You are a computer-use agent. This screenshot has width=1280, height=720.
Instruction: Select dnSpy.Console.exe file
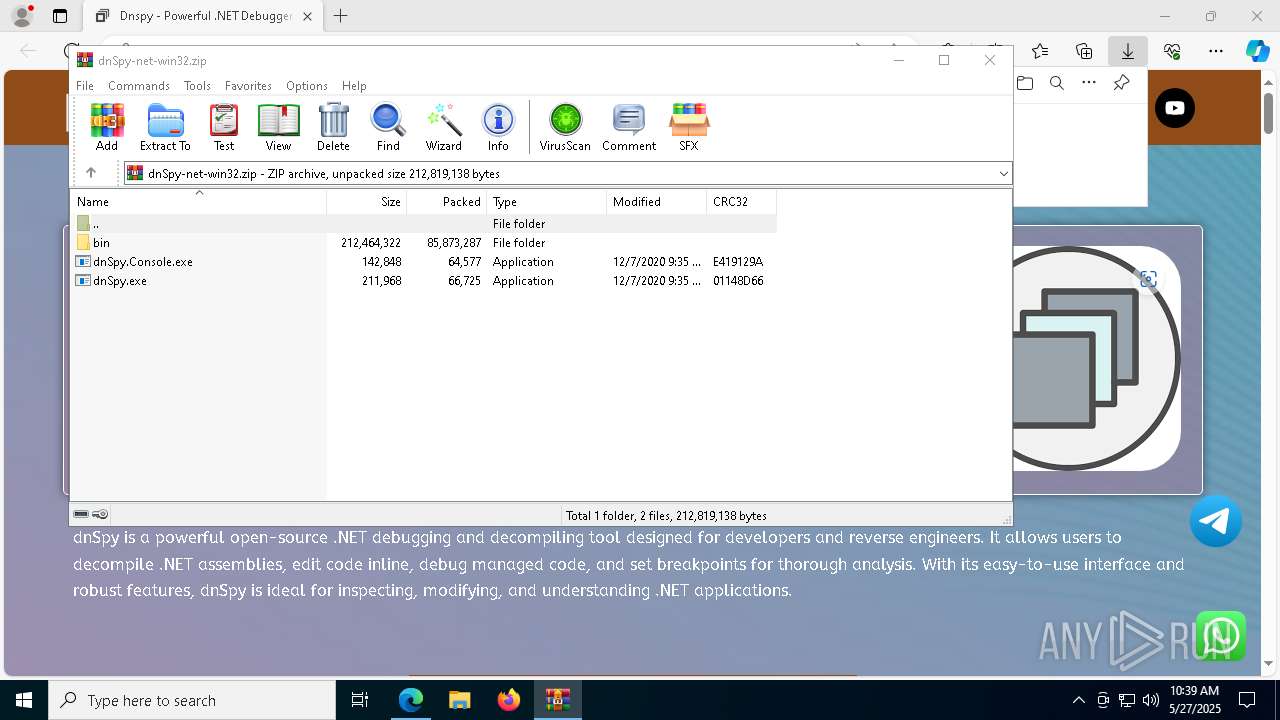pyautogui.click(x=424, y=262)
